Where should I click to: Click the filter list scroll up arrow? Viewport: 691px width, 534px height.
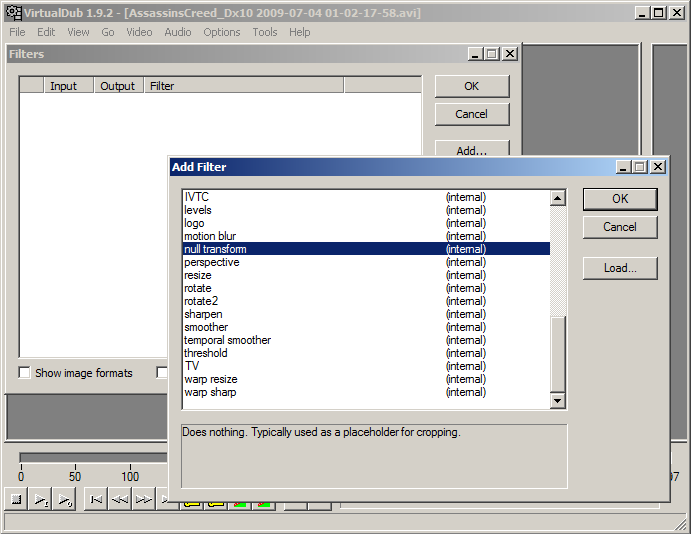(557, 198)
